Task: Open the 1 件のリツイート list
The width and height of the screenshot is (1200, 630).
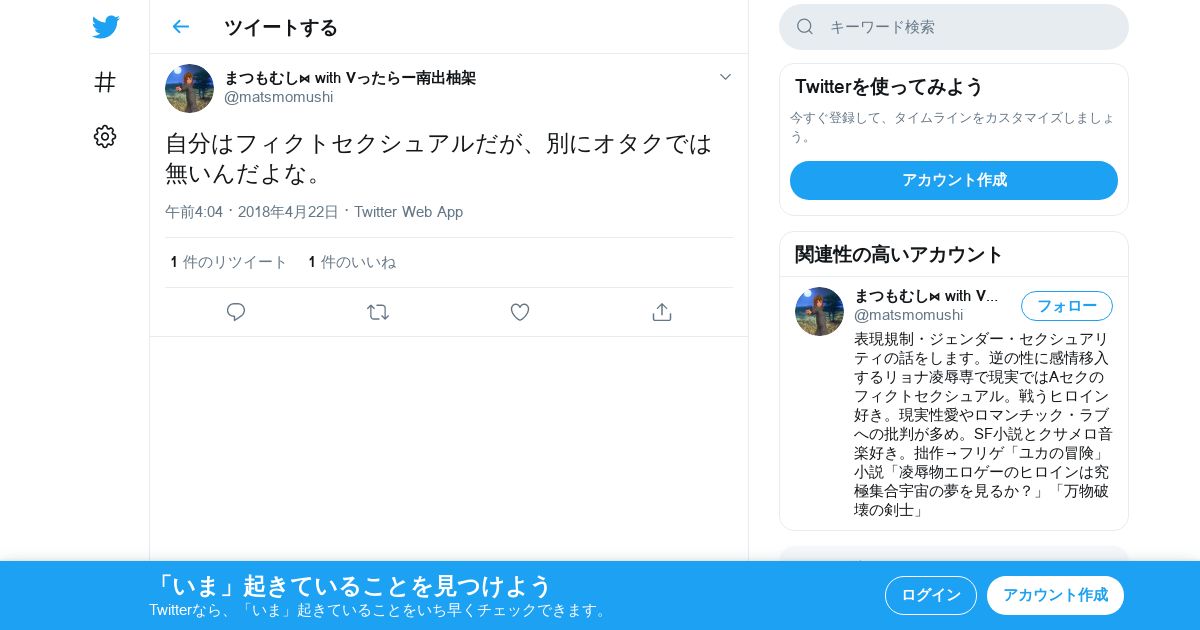Action: coord(229,262)
